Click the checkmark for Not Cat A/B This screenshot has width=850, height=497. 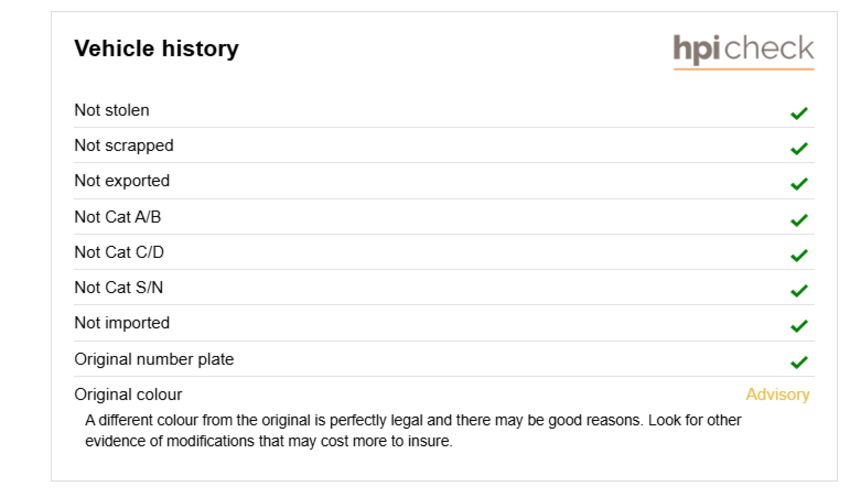[799, 220]
